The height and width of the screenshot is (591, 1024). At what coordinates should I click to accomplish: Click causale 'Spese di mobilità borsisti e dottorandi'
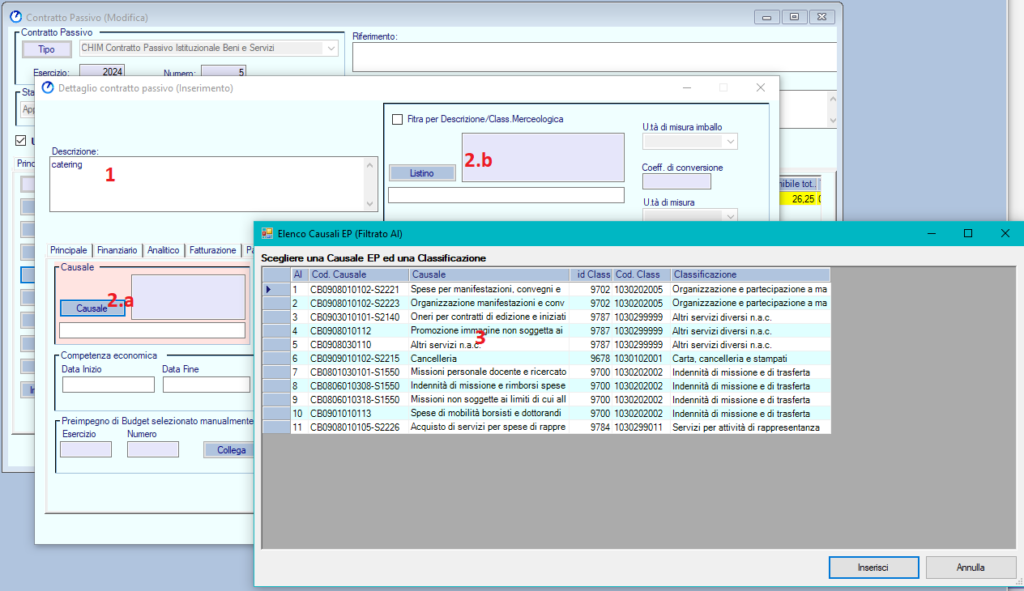(486, 413)
